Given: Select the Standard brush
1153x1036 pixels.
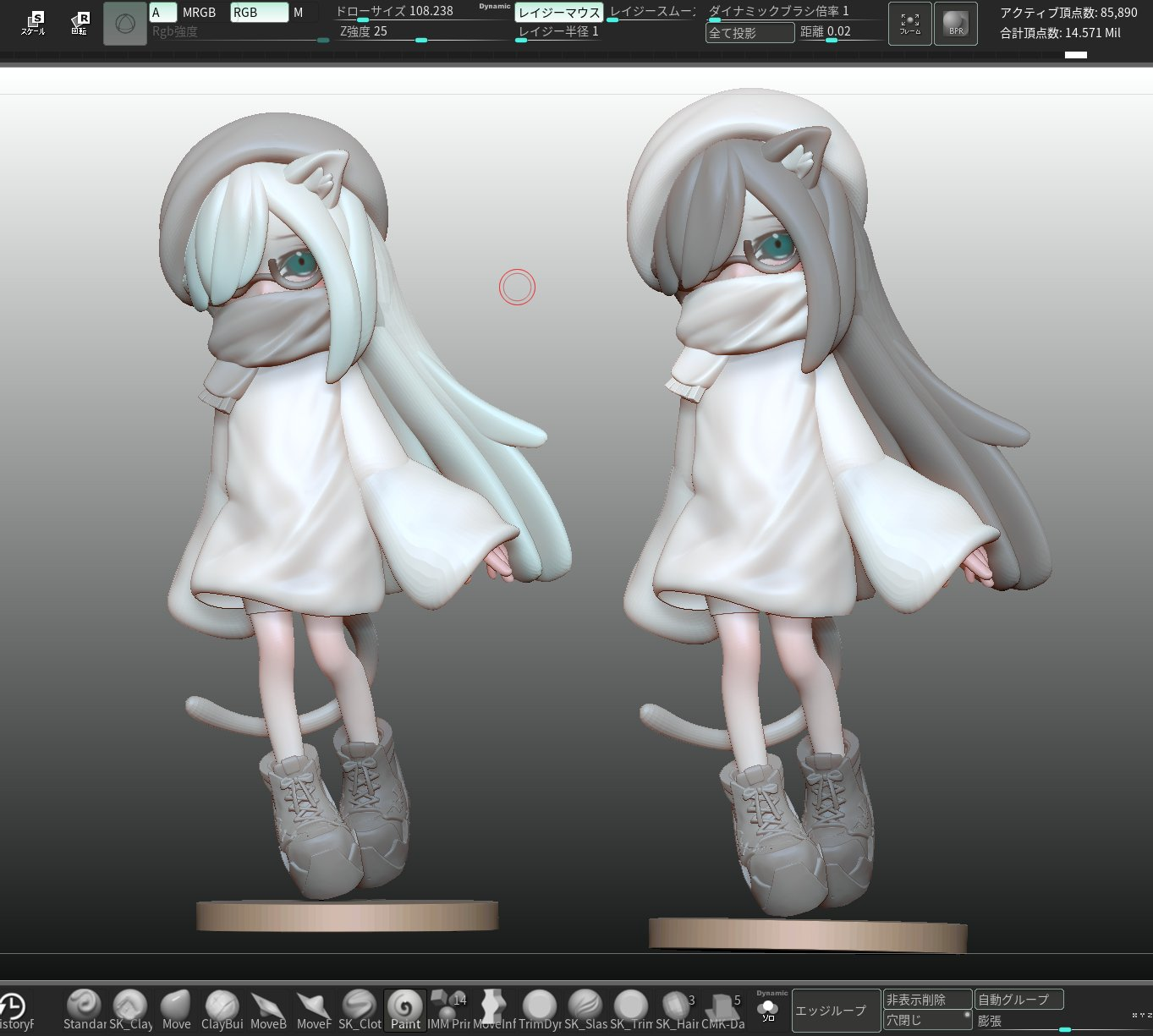Looking at the screenshot, I should pyautogui.click(x=85, y=1010).
